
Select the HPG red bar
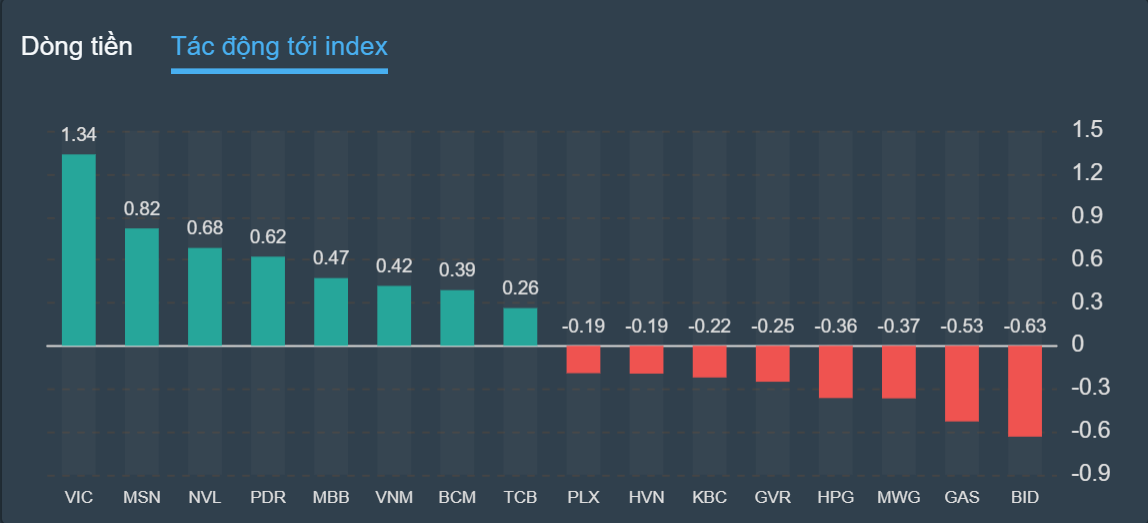[835, 372]
